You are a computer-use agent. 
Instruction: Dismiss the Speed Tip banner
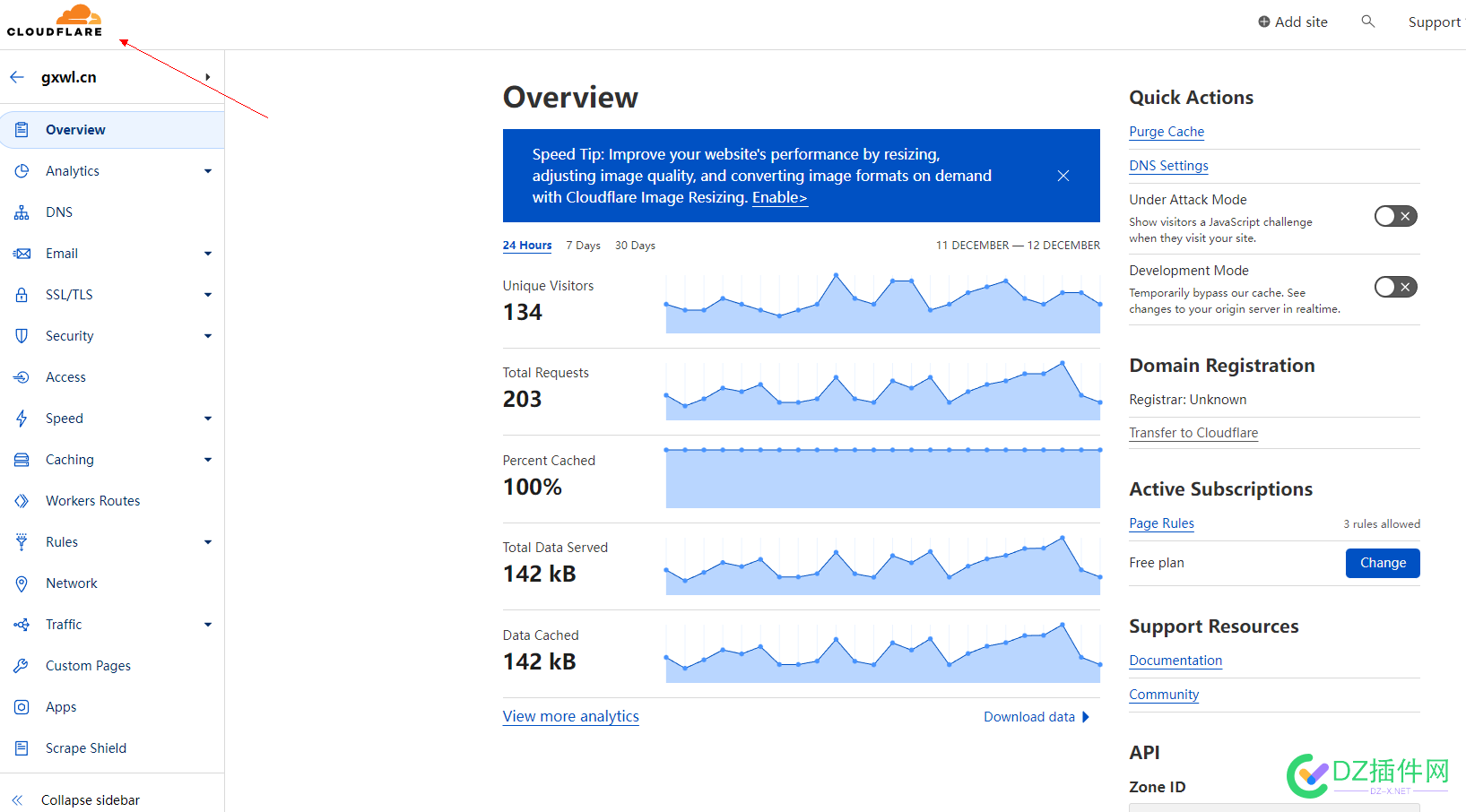(x=1063, y=176)
